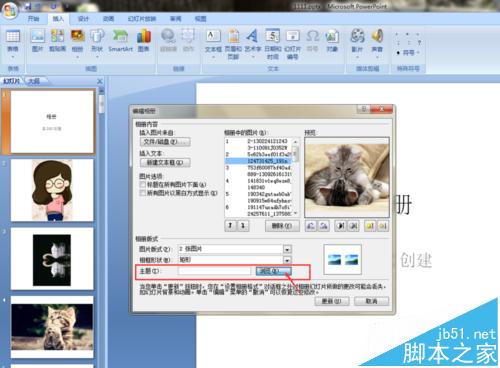Decrease contrast of preview picture
Viewport: 500px width, 368px height.
353,226
